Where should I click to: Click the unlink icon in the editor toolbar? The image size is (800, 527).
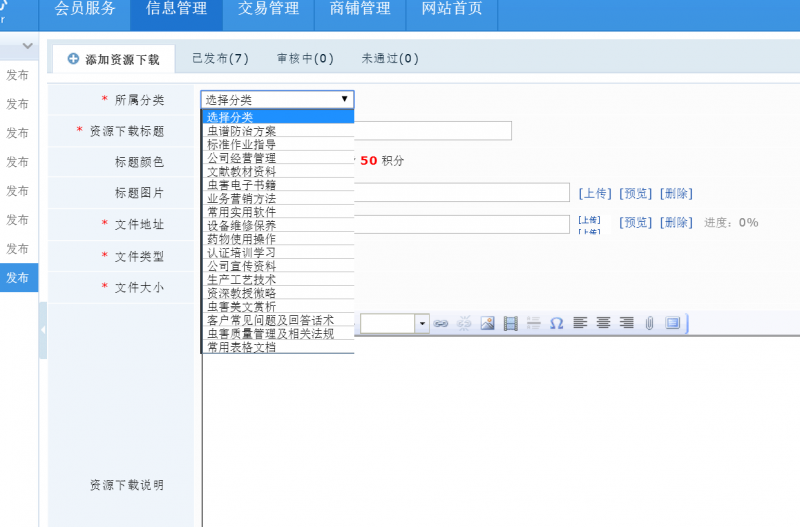(x=464, y=323)
